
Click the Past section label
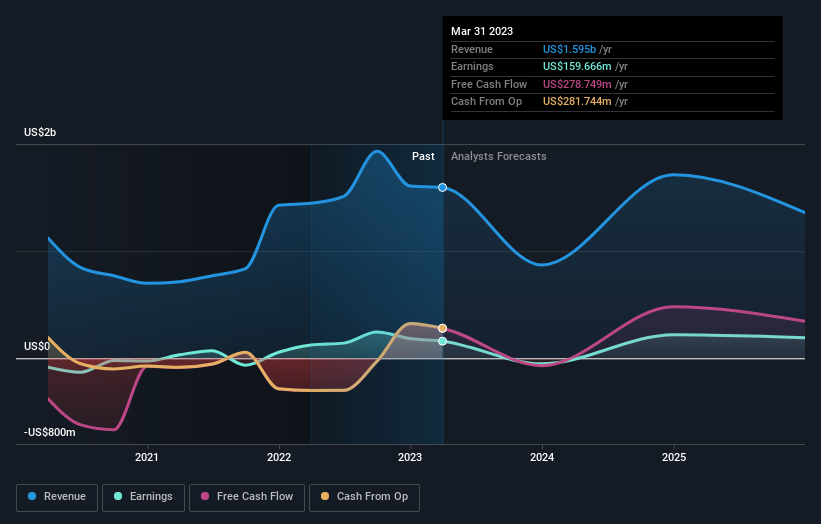[423, 157]
